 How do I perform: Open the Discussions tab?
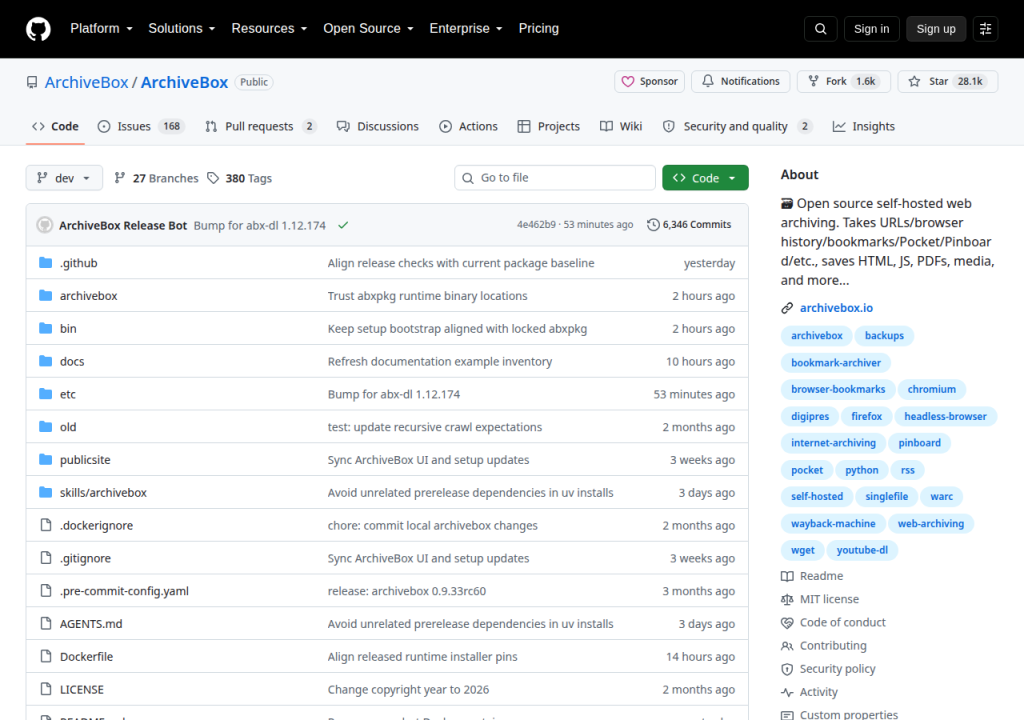coord(377,126)
